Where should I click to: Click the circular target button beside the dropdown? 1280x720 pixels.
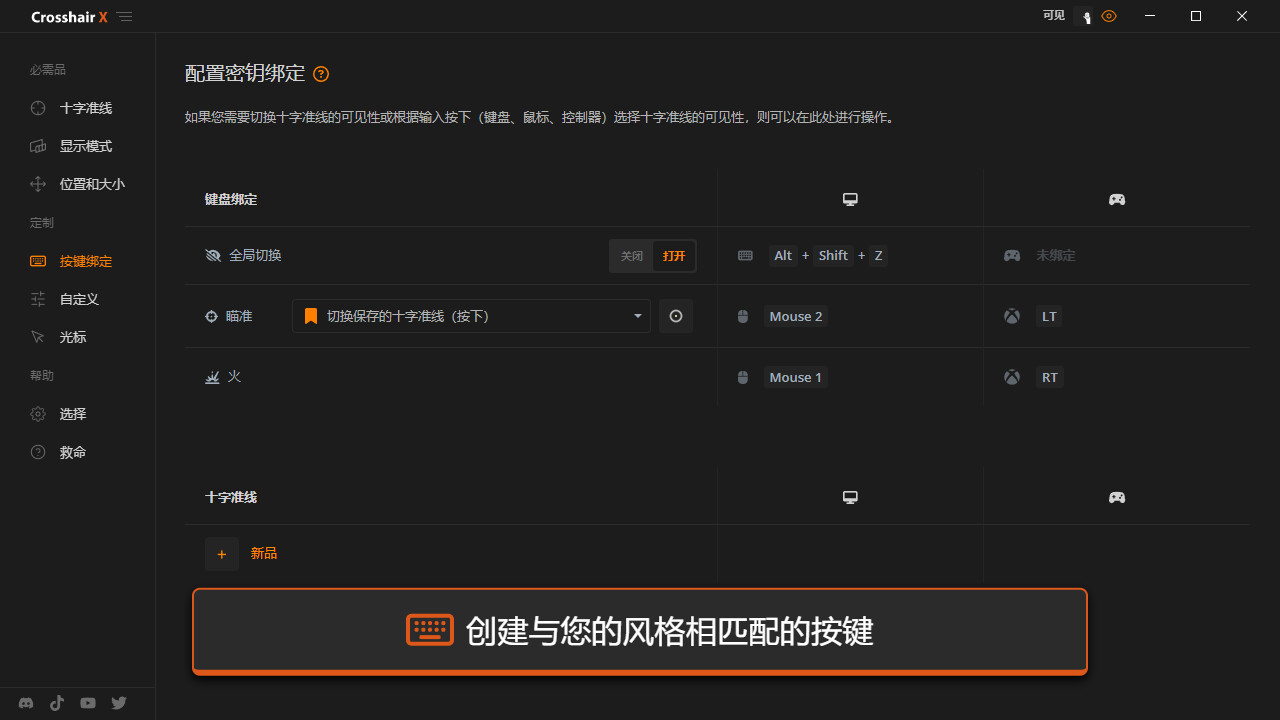click(x=676, y=316)
